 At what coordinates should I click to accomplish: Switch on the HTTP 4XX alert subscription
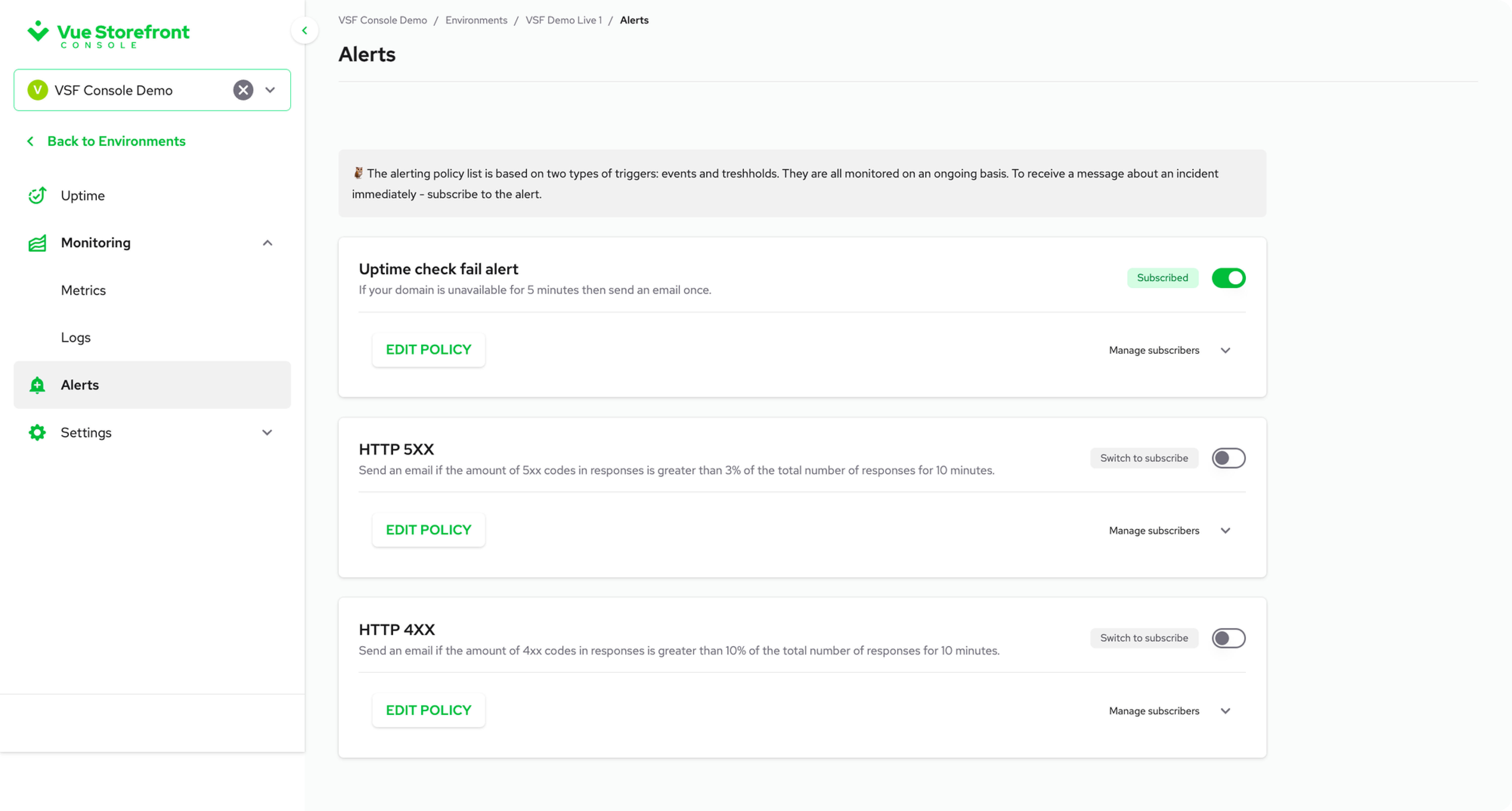[1228, 638]
